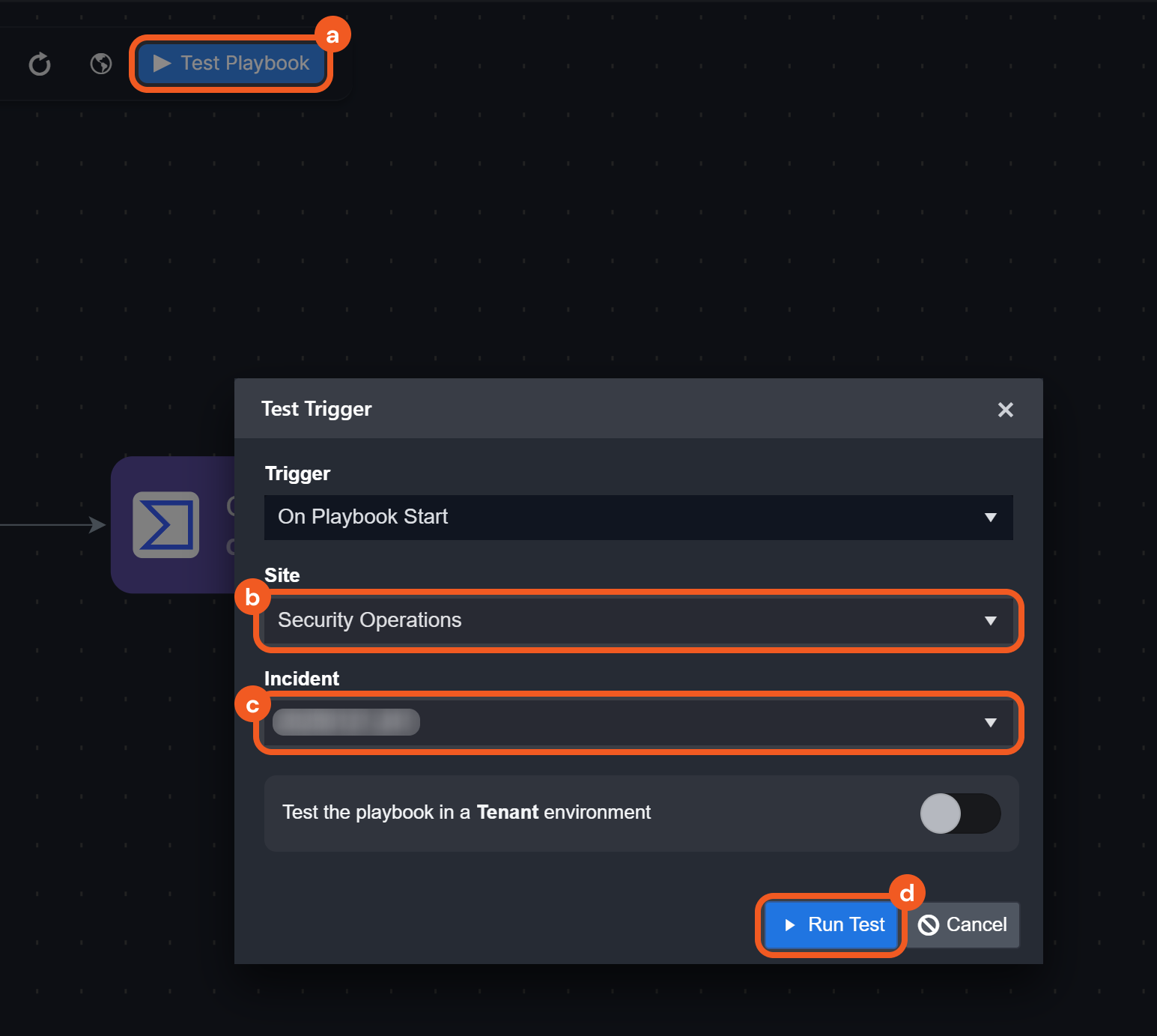The width and height of the screenshot is (1157, 1036).
Task: Enable the Tenant environment toggle switch
Action: [960, 814]
